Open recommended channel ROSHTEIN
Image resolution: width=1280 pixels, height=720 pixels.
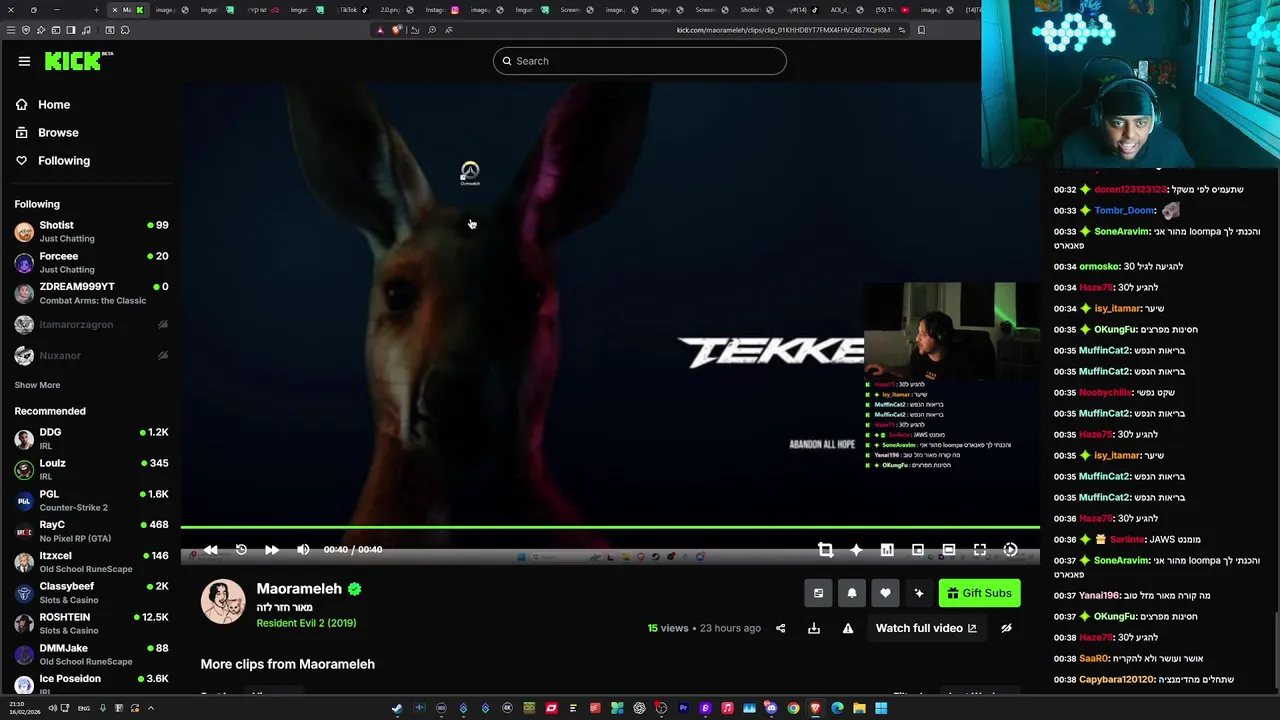click(91, 623)
